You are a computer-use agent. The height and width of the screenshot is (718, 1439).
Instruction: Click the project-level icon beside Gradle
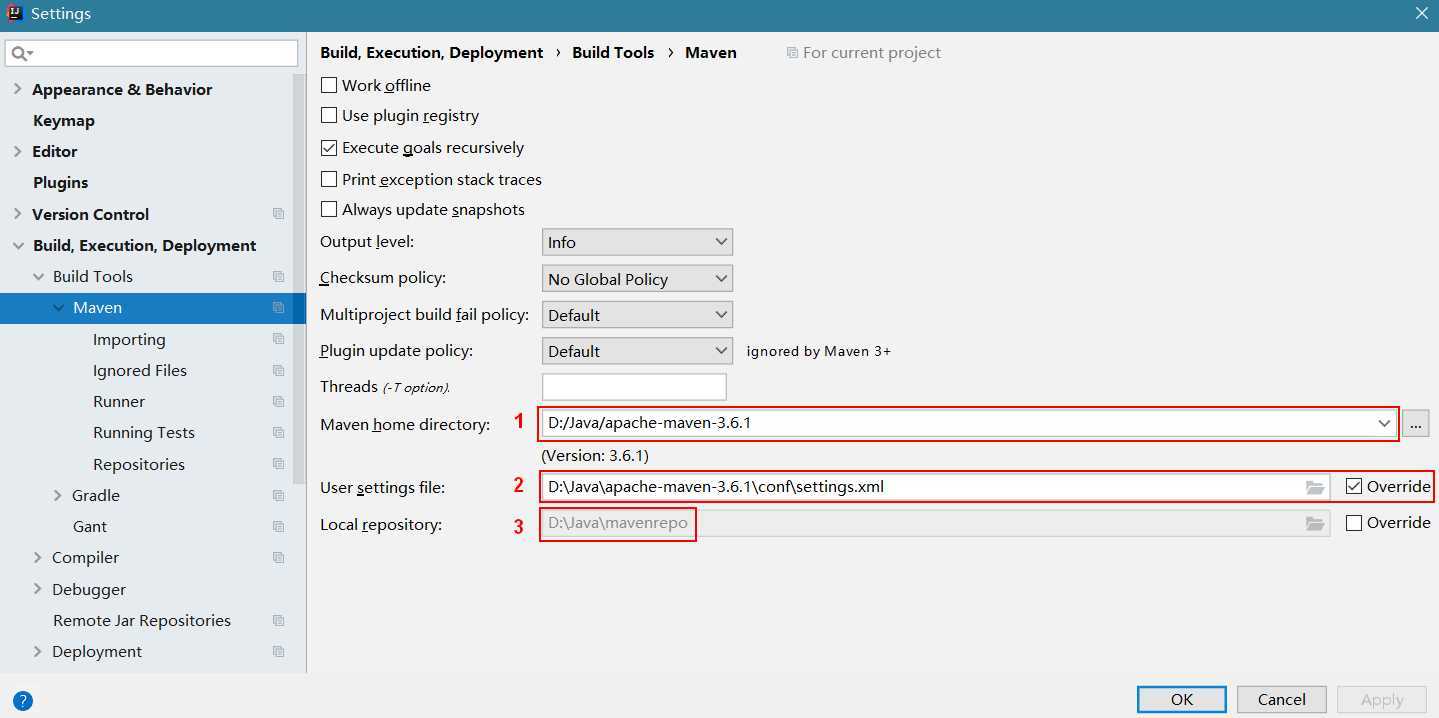tap(278, 495)
